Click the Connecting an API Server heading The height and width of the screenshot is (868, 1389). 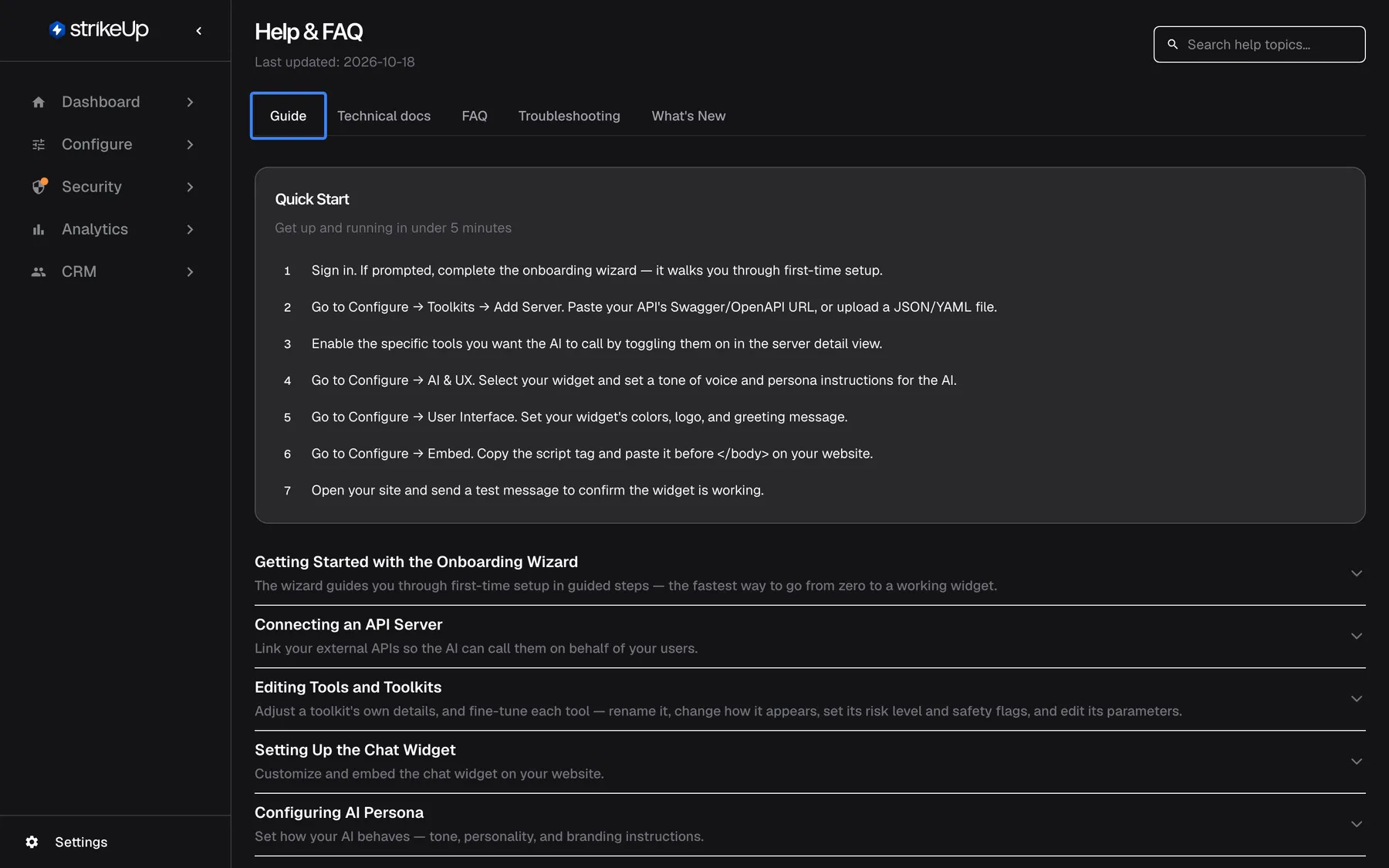349,624
